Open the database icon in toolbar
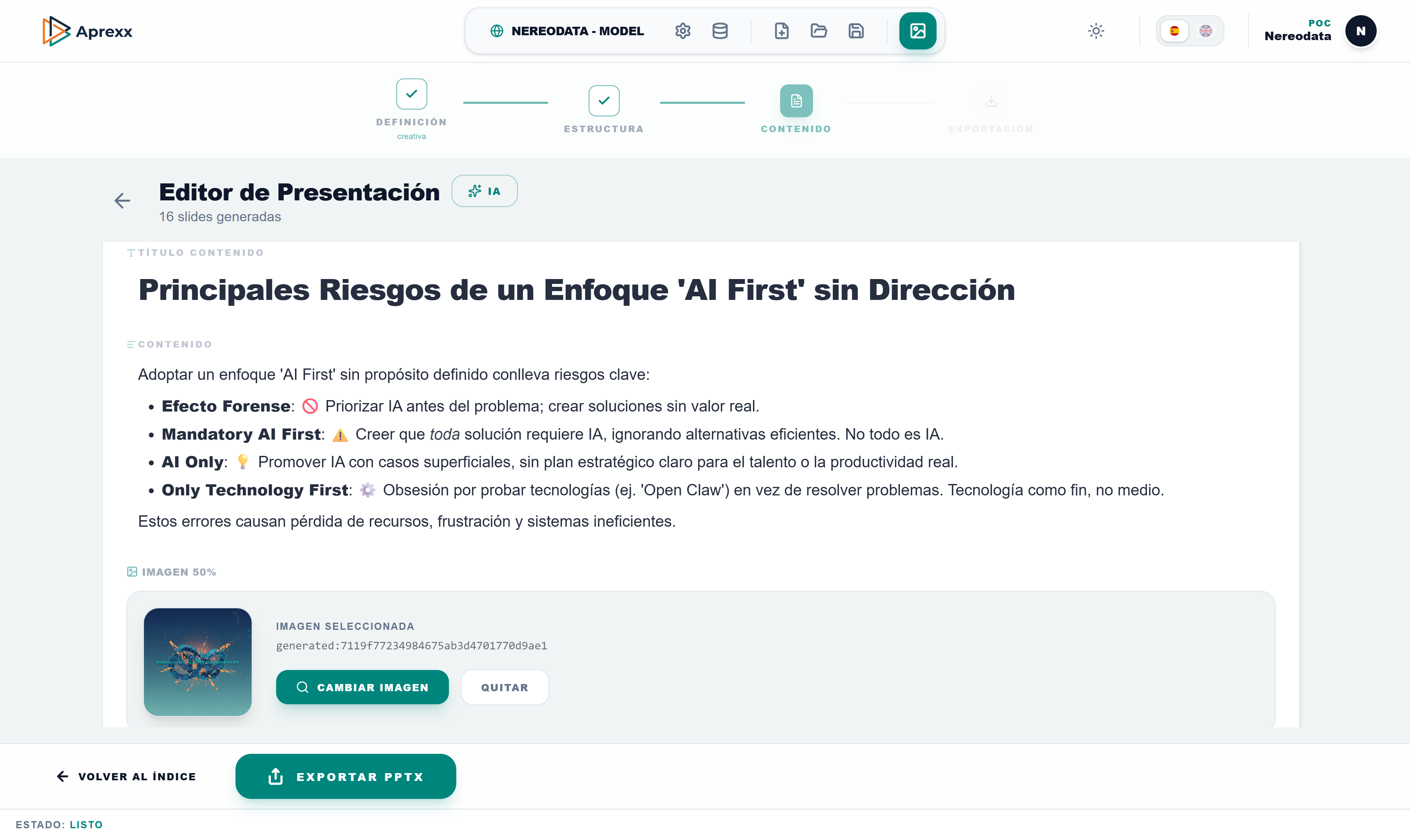 tap(720, 31)
